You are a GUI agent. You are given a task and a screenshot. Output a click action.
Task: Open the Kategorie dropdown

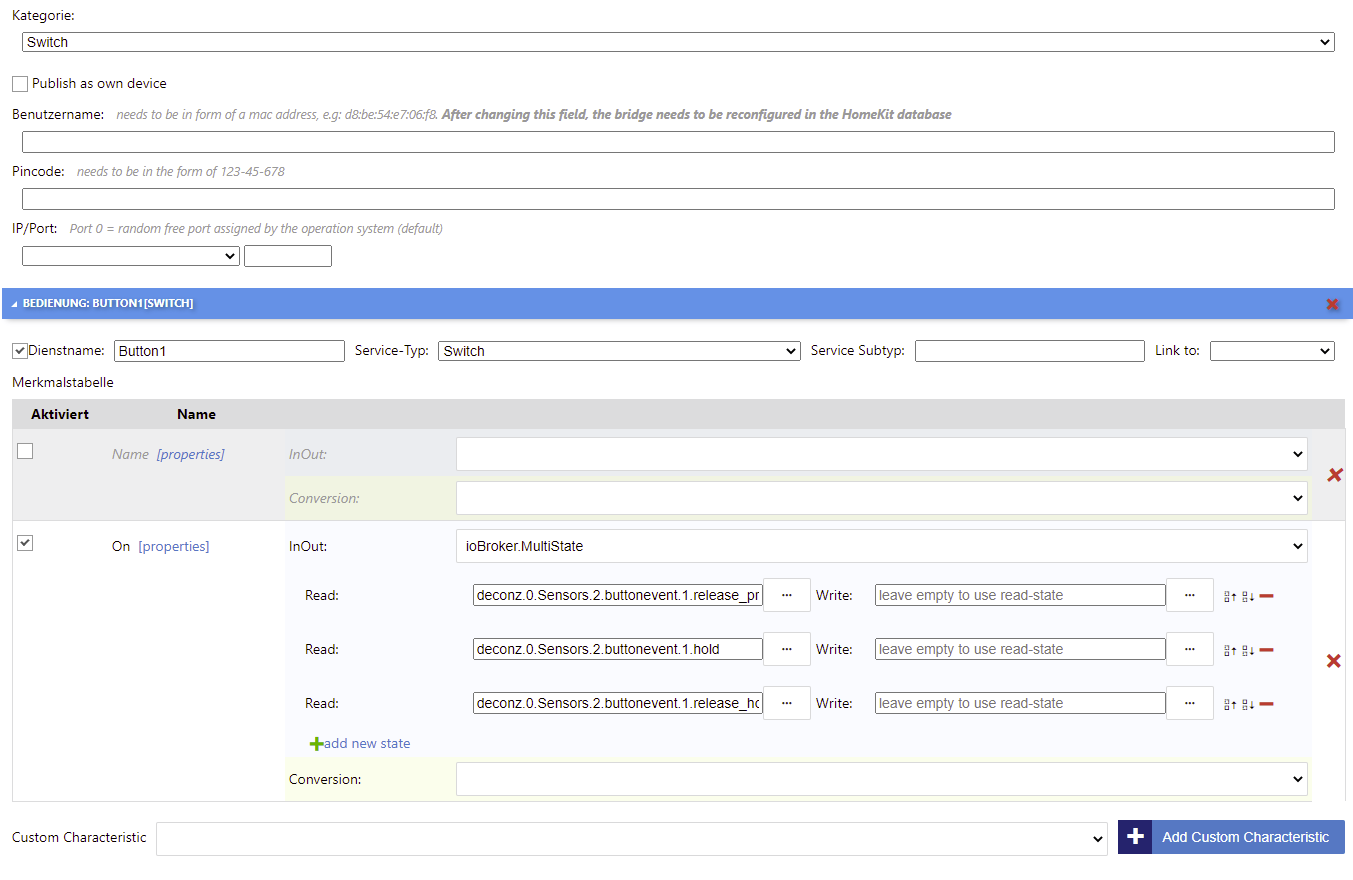(x=678, y=42)
